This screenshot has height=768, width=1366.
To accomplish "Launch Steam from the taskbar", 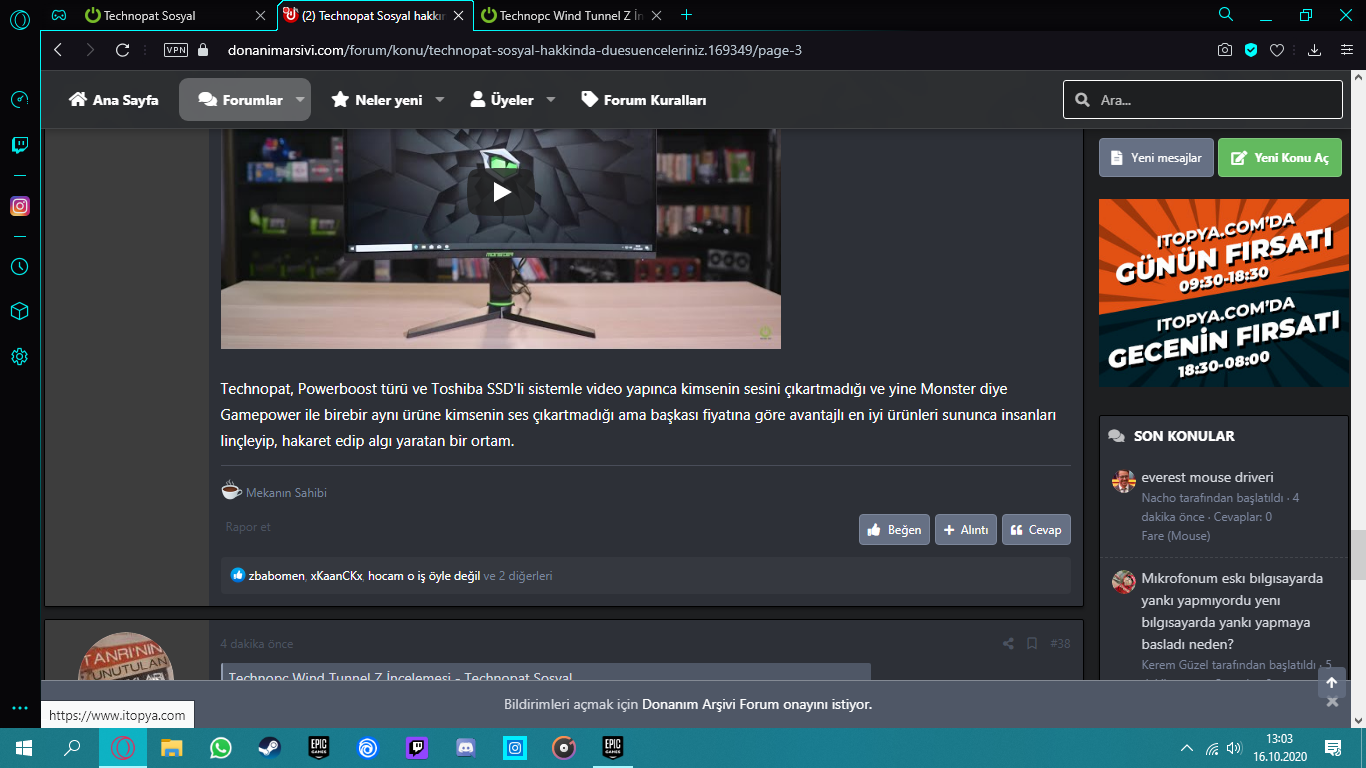I will [x=269, y=747].
